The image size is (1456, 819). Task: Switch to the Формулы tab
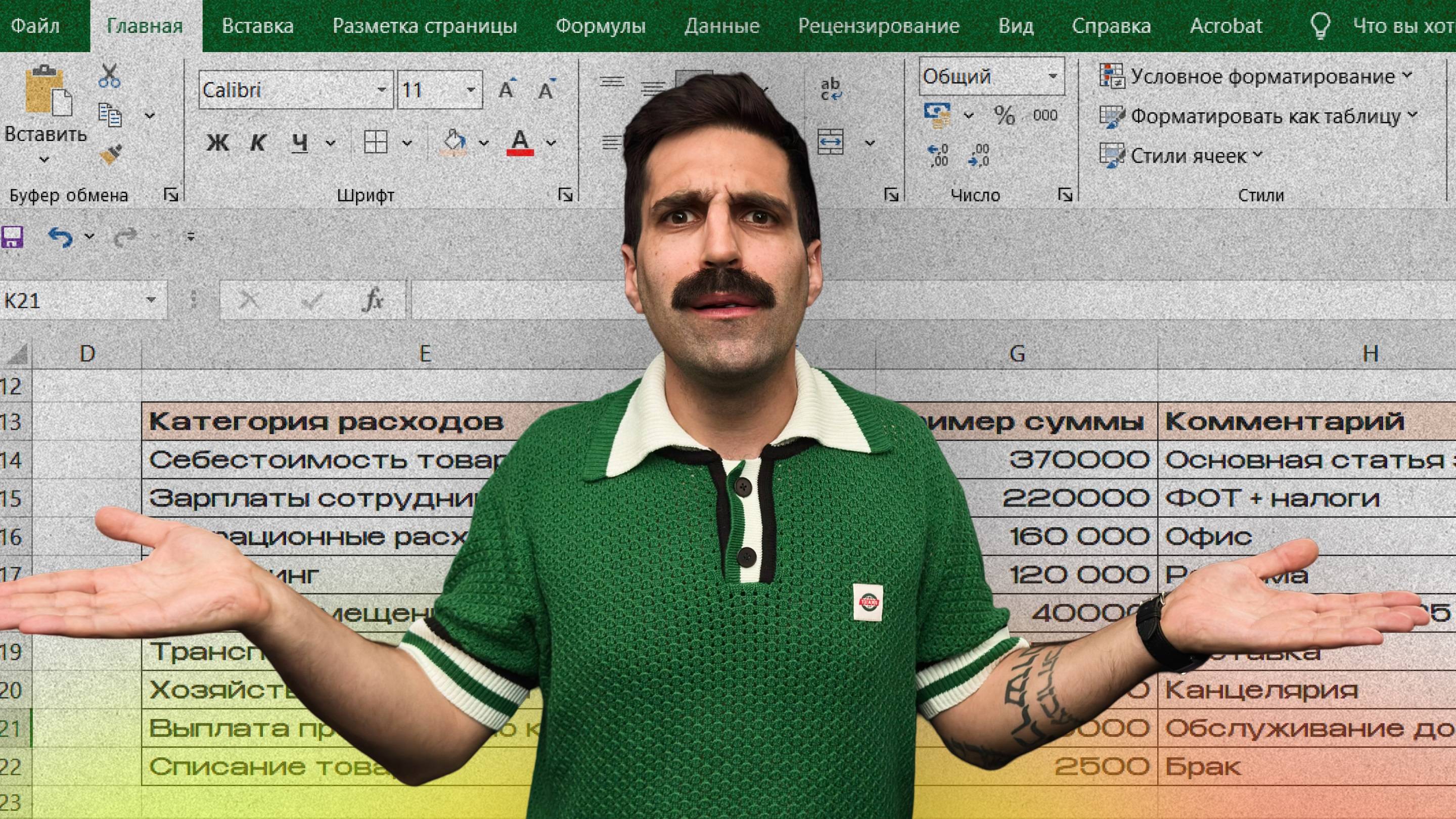600,26
